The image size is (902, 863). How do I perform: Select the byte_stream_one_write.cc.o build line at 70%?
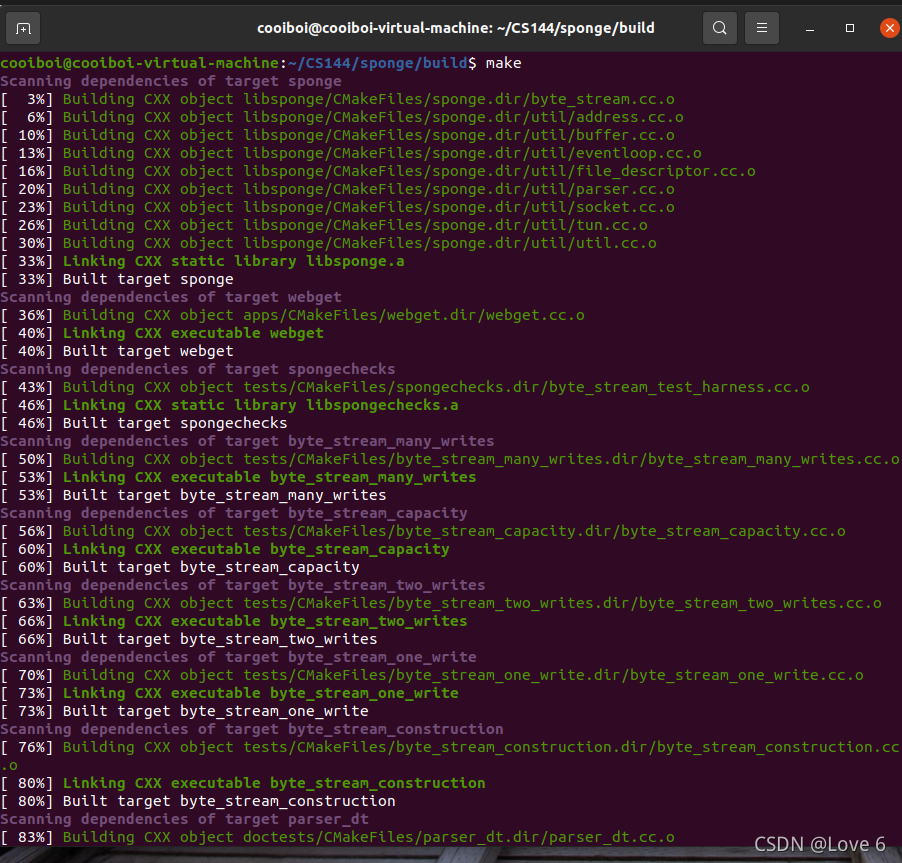pos(432,675)
